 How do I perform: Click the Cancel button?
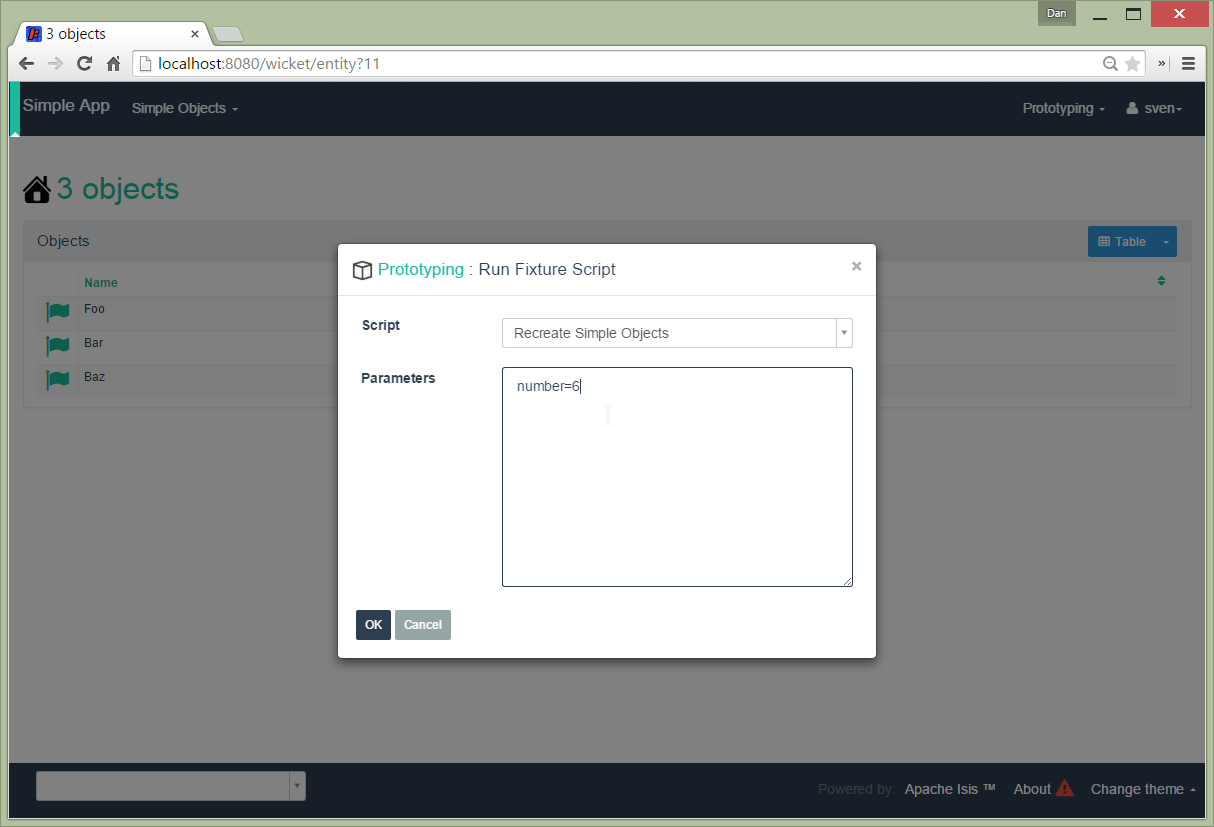click(422, 625)
